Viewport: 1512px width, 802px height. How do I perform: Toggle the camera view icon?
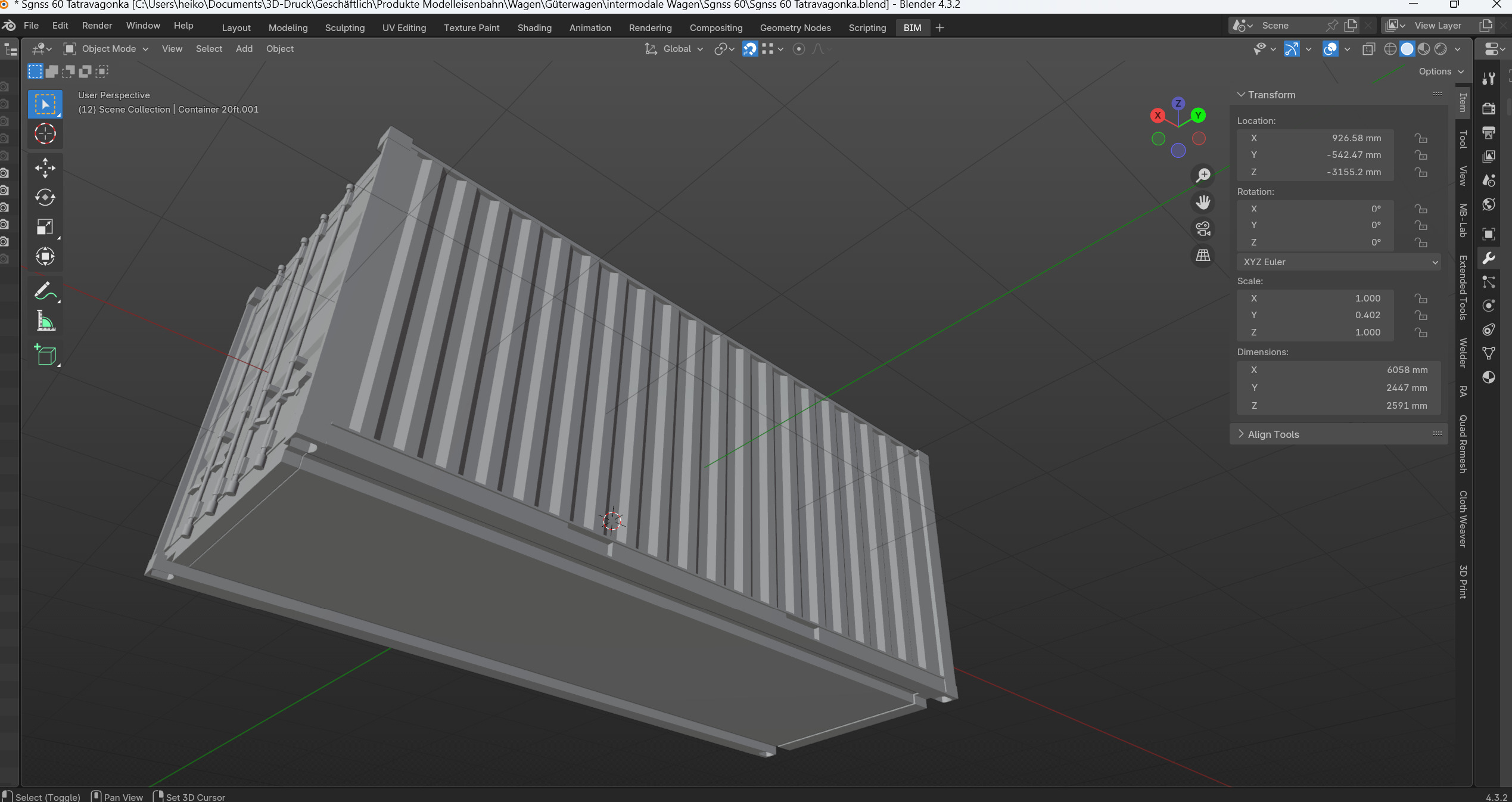tap(1203, 229)
